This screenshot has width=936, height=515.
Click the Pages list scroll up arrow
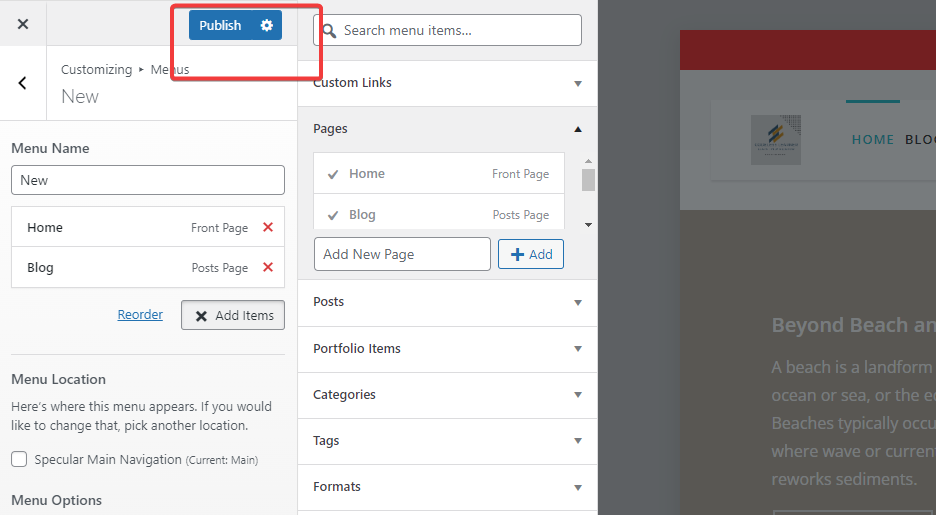(588, 161)
